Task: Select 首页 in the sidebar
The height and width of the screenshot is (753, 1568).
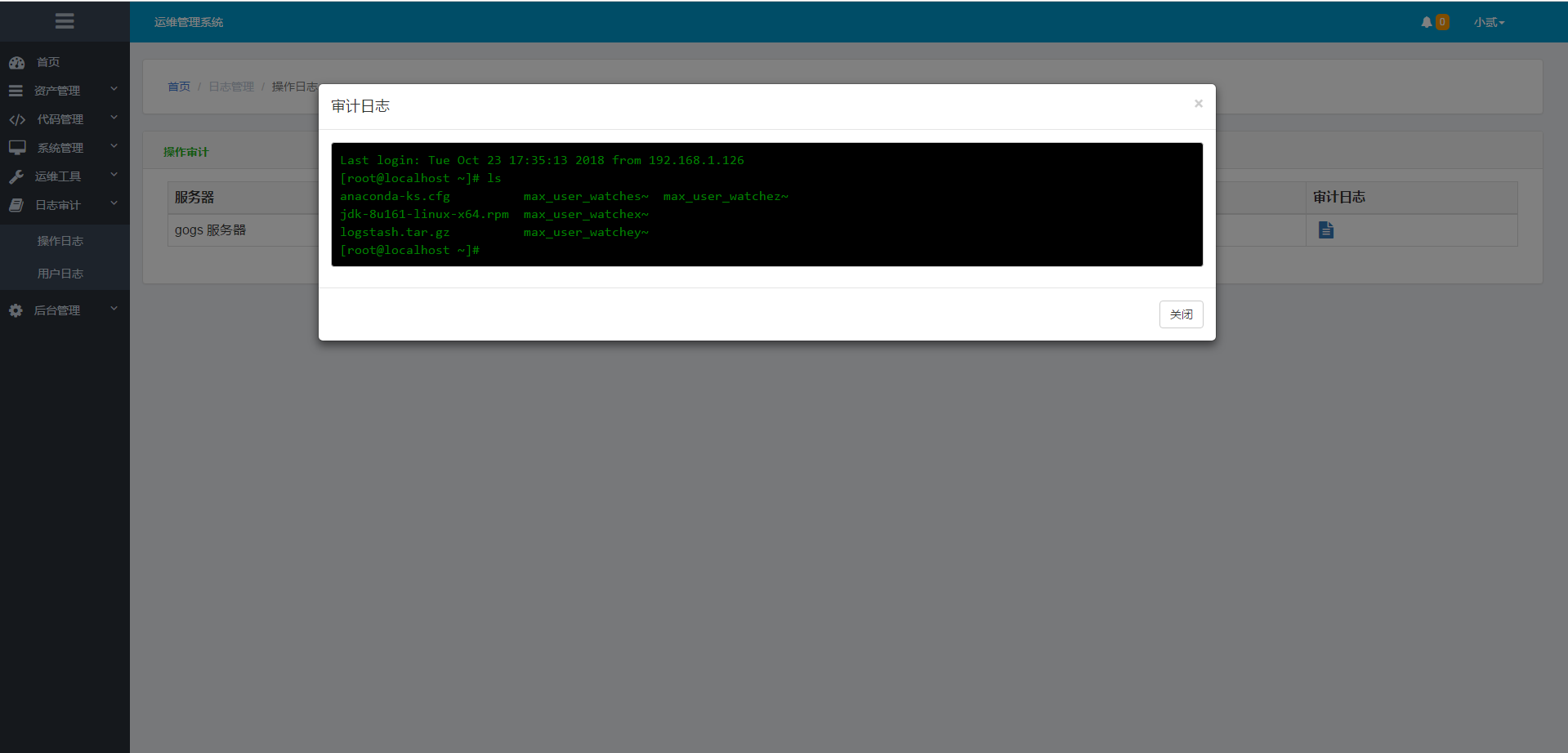Action: [x=48, y=62]
